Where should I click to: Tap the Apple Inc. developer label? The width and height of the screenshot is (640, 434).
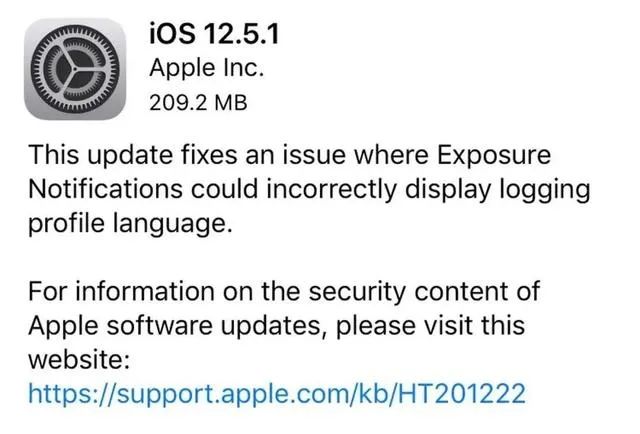207,68
